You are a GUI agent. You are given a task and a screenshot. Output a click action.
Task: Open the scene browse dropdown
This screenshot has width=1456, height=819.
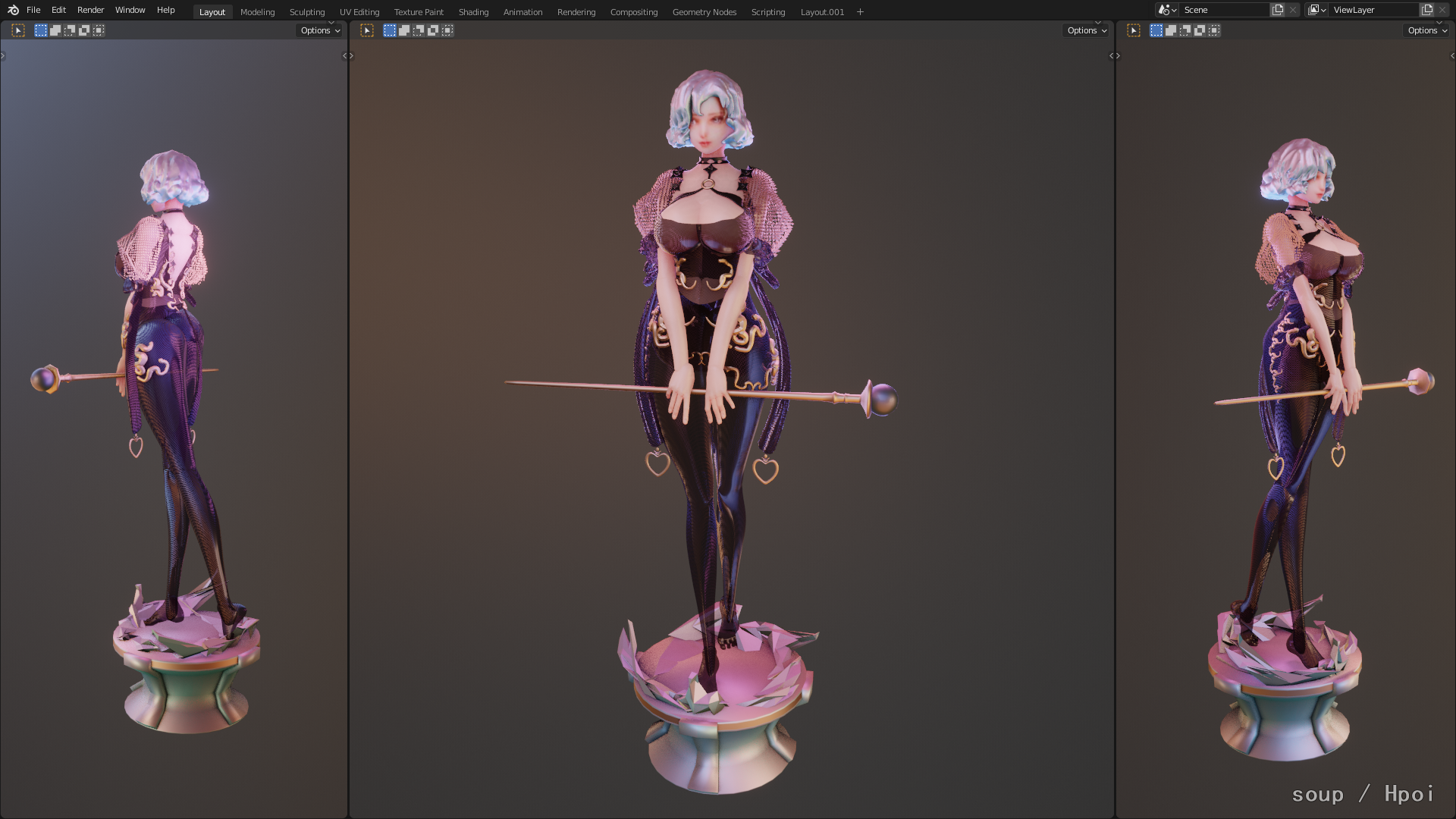(1167, 10)
